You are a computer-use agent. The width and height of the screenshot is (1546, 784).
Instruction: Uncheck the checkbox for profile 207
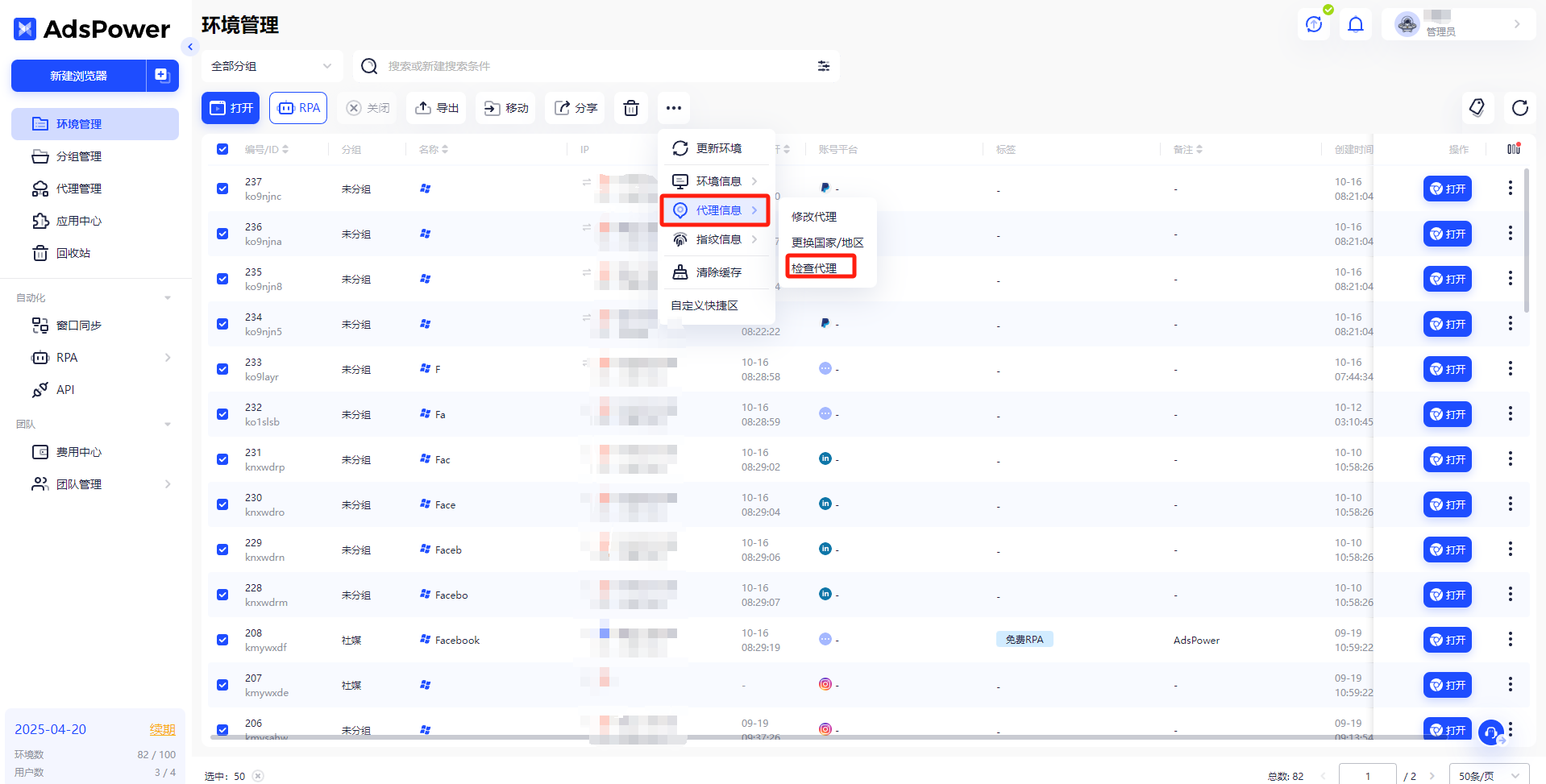click(x=222, y=685)
